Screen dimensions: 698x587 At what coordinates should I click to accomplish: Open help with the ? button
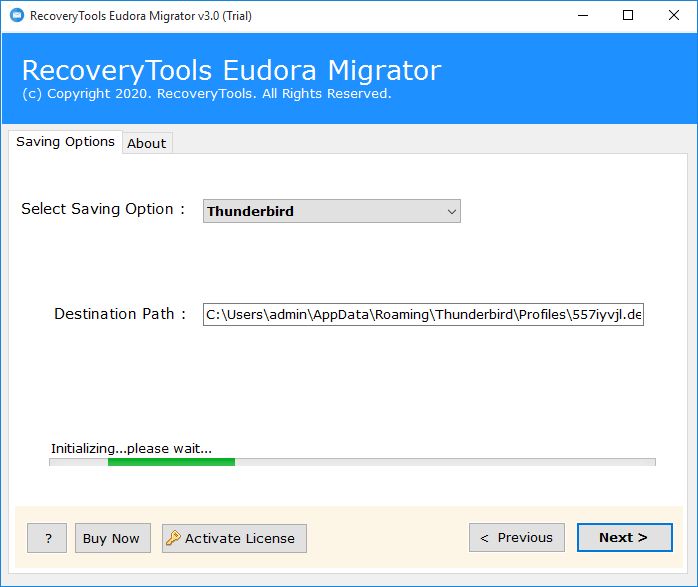47,538
